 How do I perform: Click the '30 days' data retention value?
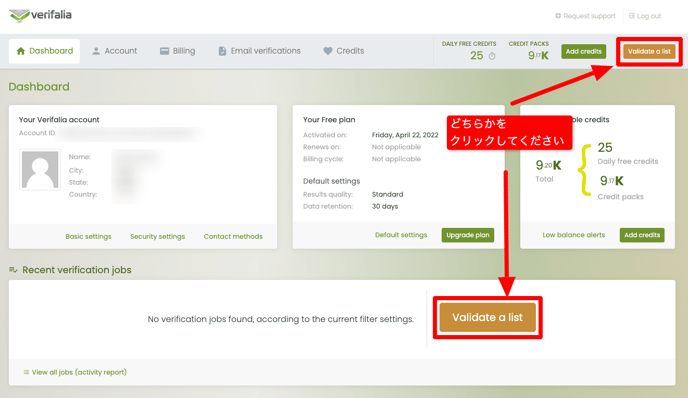(x=385, y=206)
